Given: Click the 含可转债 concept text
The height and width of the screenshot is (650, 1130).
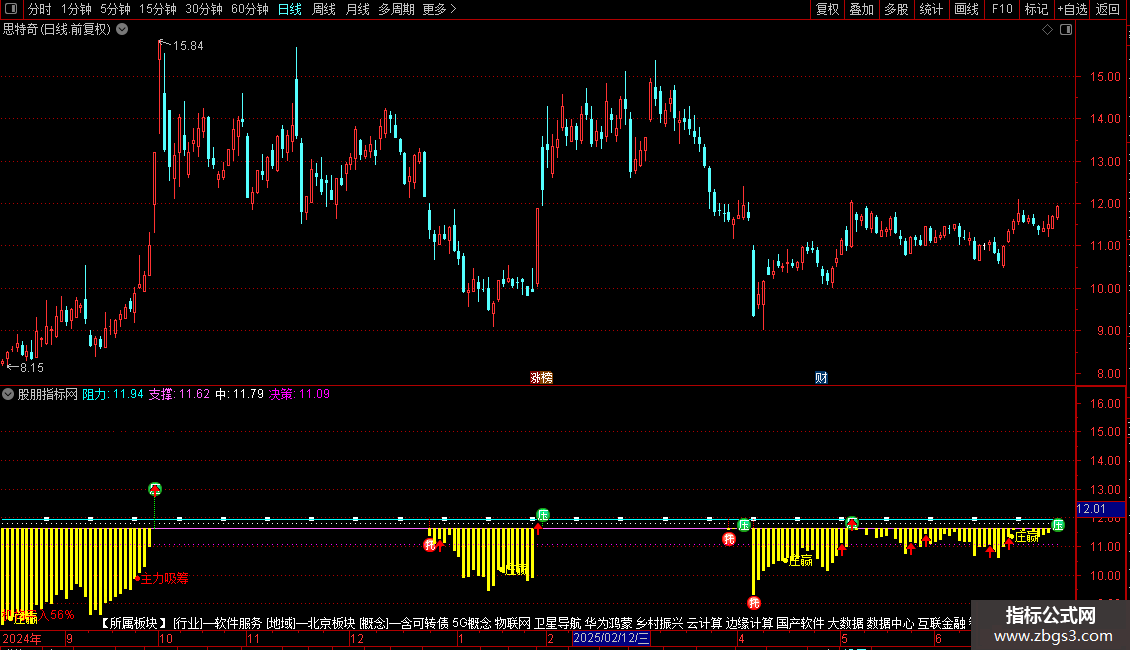Looking at the screenshot, I should pyautogui.click(x=424, y=623).
